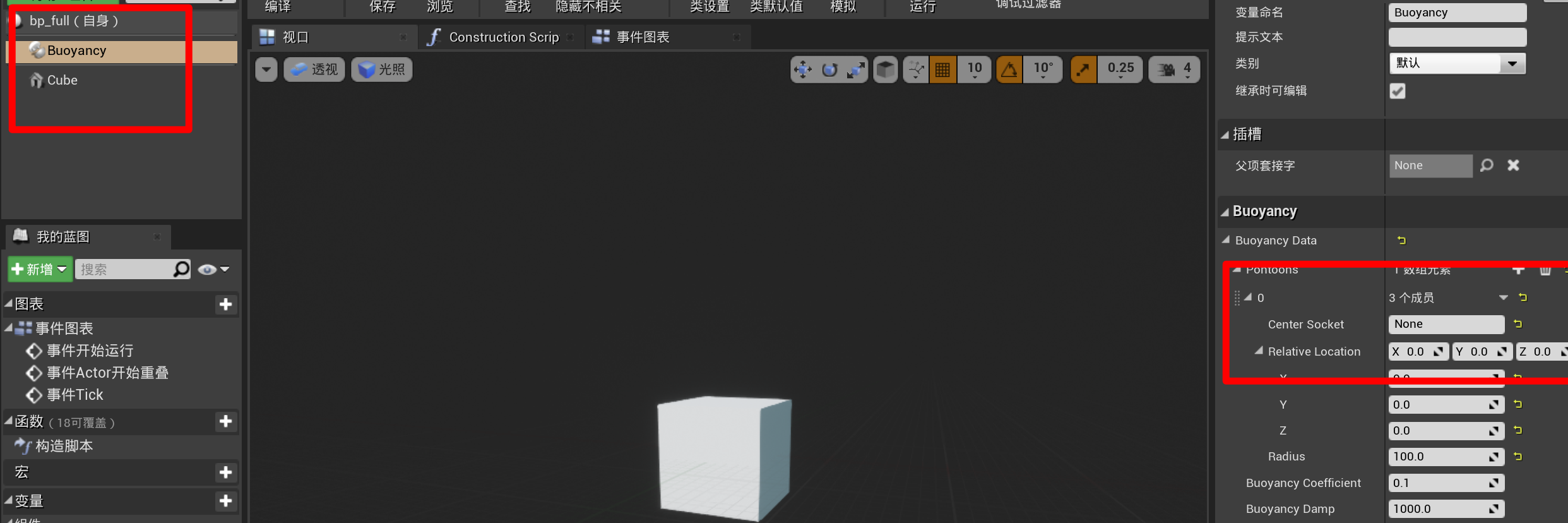Click the 父项套接字 search magnifier icon

pos(1487,165)
